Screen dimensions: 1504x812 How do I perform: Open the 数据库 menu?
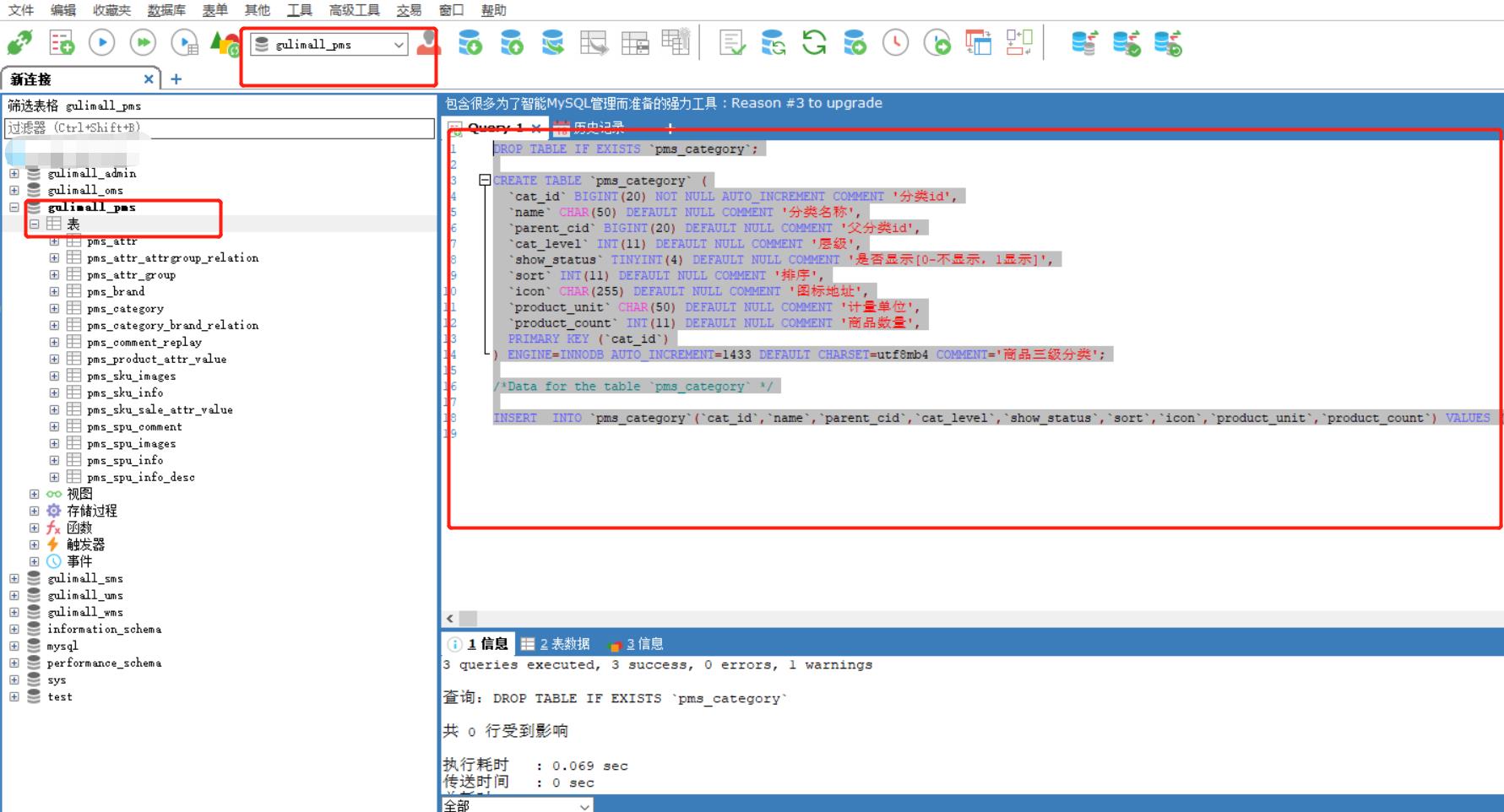pos(166,10)
